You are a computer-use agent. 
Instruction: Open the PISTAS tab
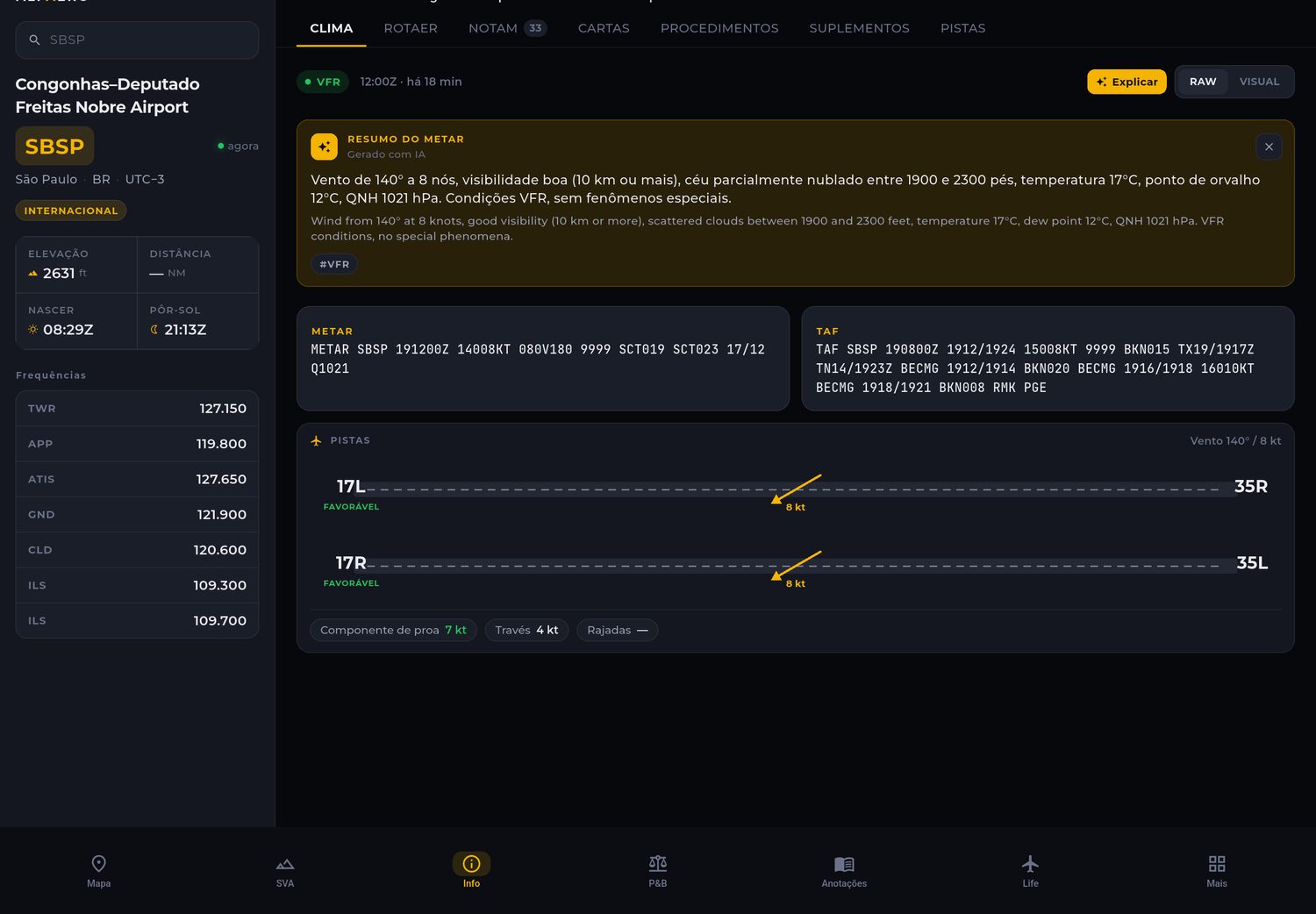[963, 28]
